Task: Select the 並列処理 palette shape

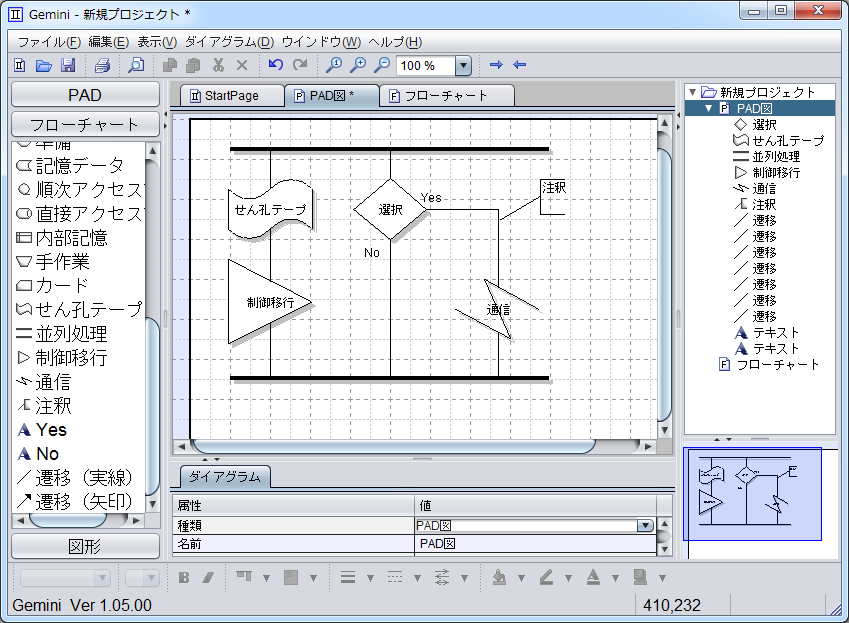Action: pos(62,334)
